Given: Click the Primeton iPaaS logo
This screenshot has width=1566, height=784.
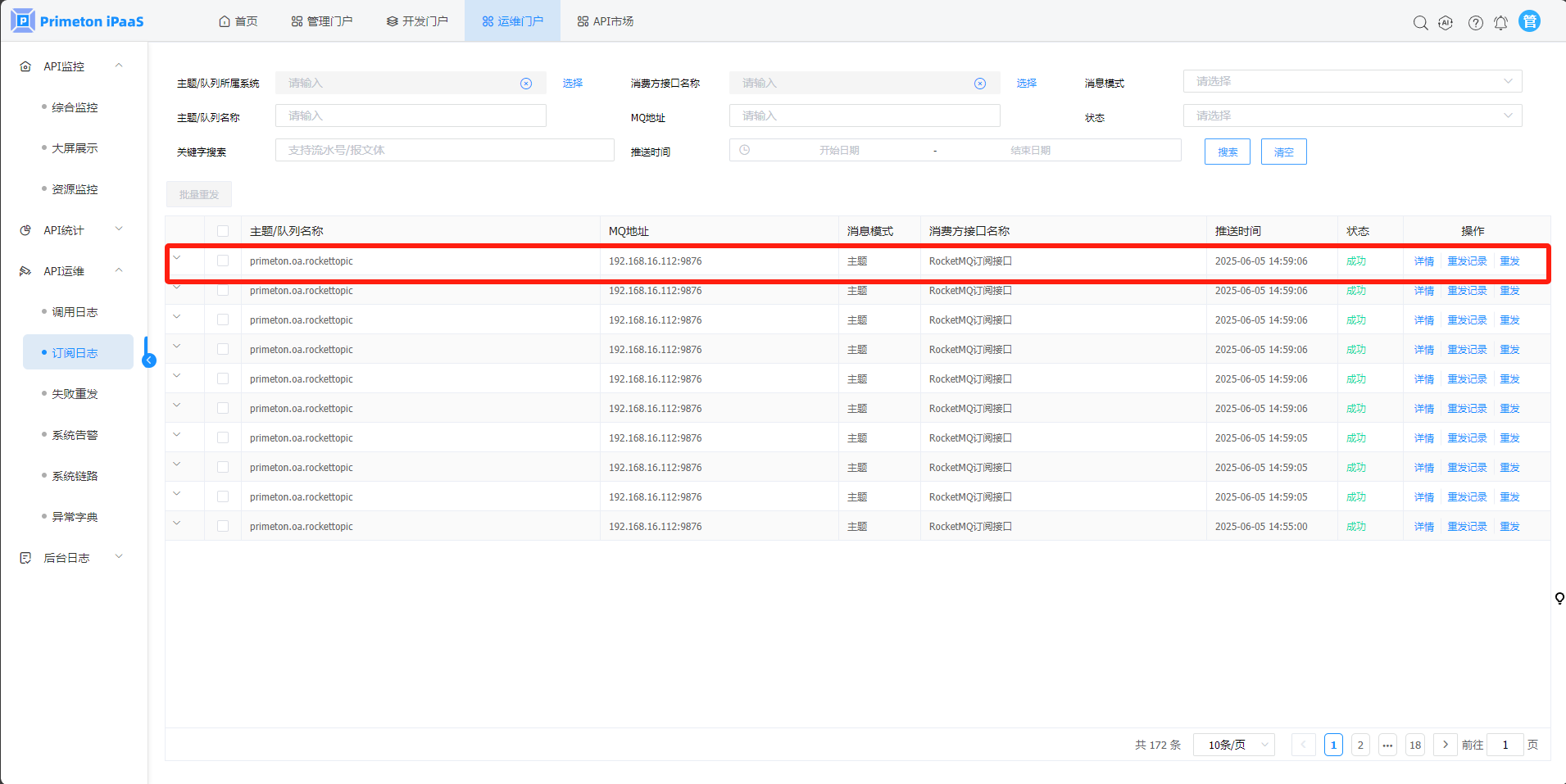Looking at the screenshot, I should (78, 21).
